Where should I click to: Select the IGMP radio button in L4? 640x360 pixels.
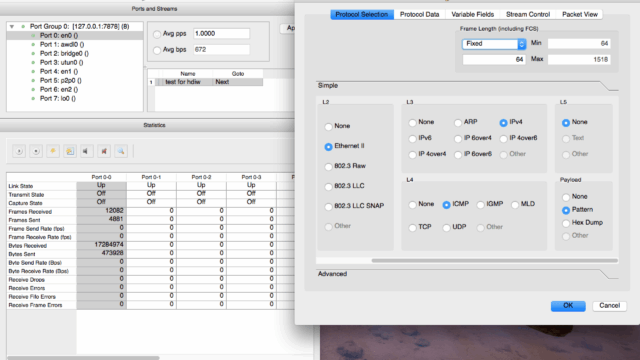coord(480,204)
